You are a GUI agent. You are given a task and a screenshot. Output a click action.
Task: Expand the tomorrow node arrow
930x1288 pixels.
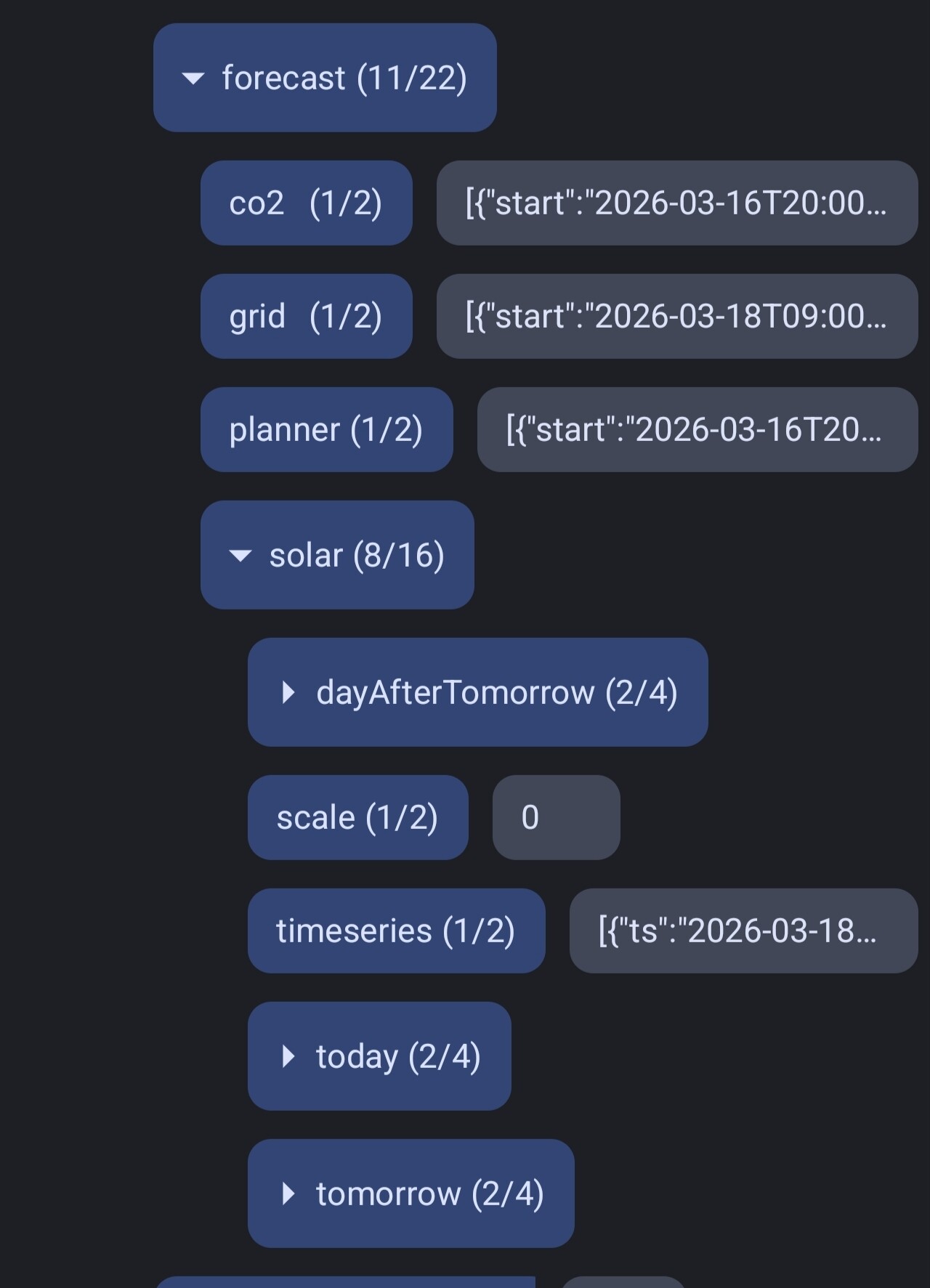tap(288, 1194)
